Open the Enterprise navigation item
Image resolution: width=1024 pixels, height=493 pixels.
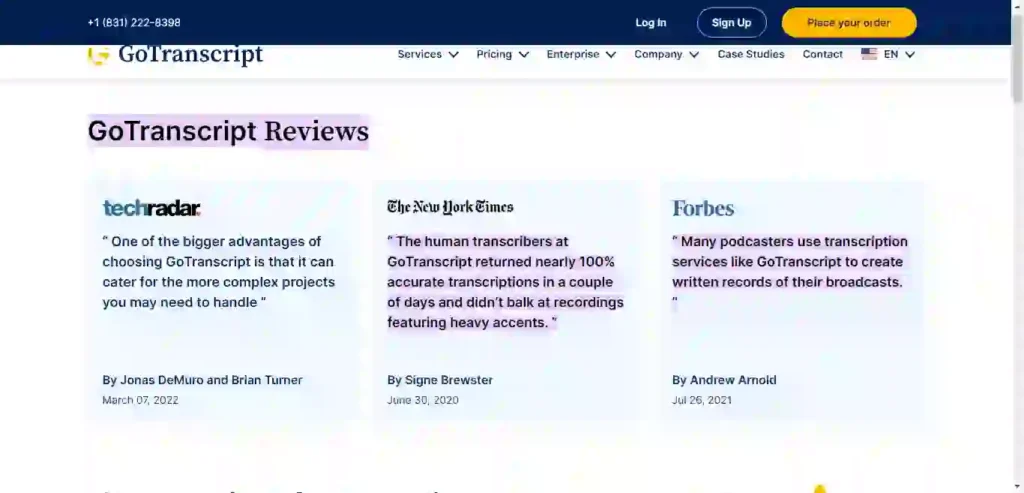pyautogui.click(x=573, y=54)
